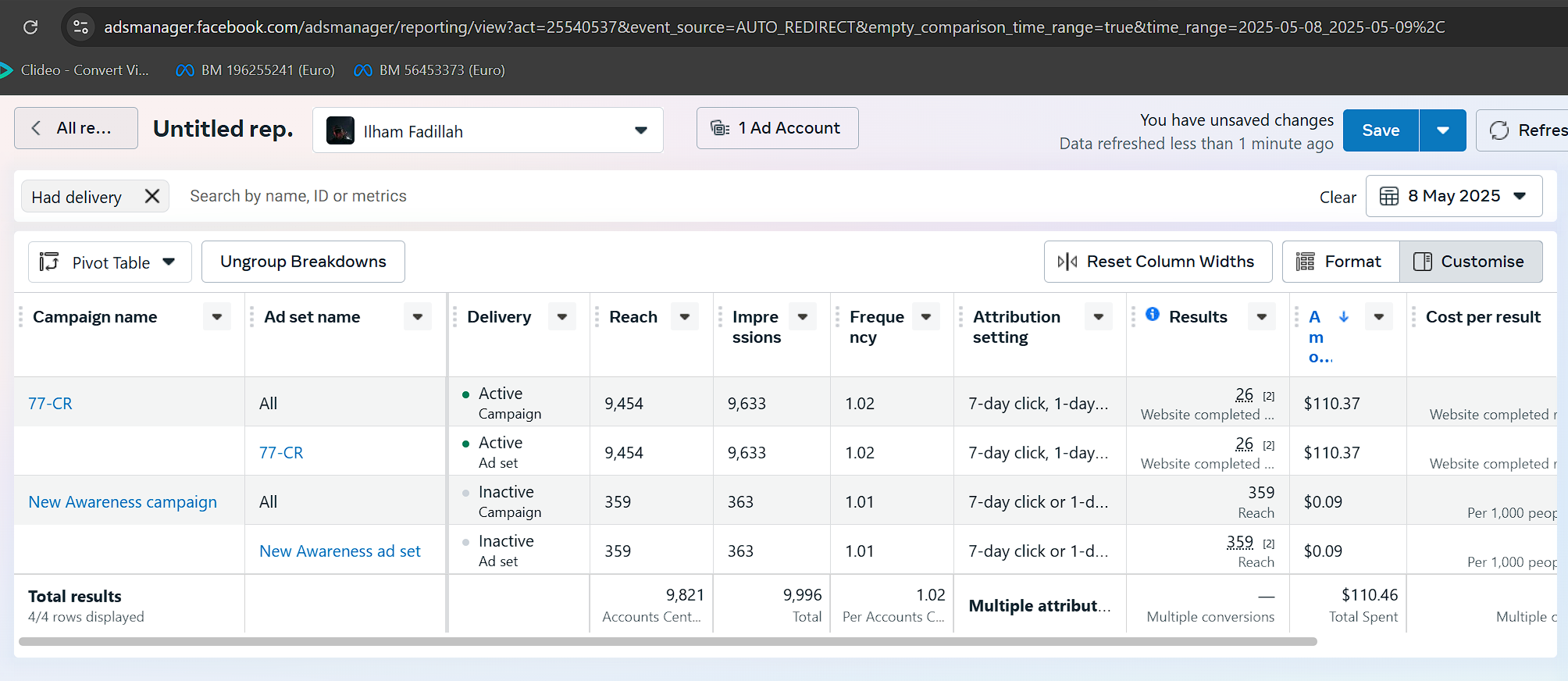
Task: Open New Awareness campaign link
Action: click(x=123, y=502)
